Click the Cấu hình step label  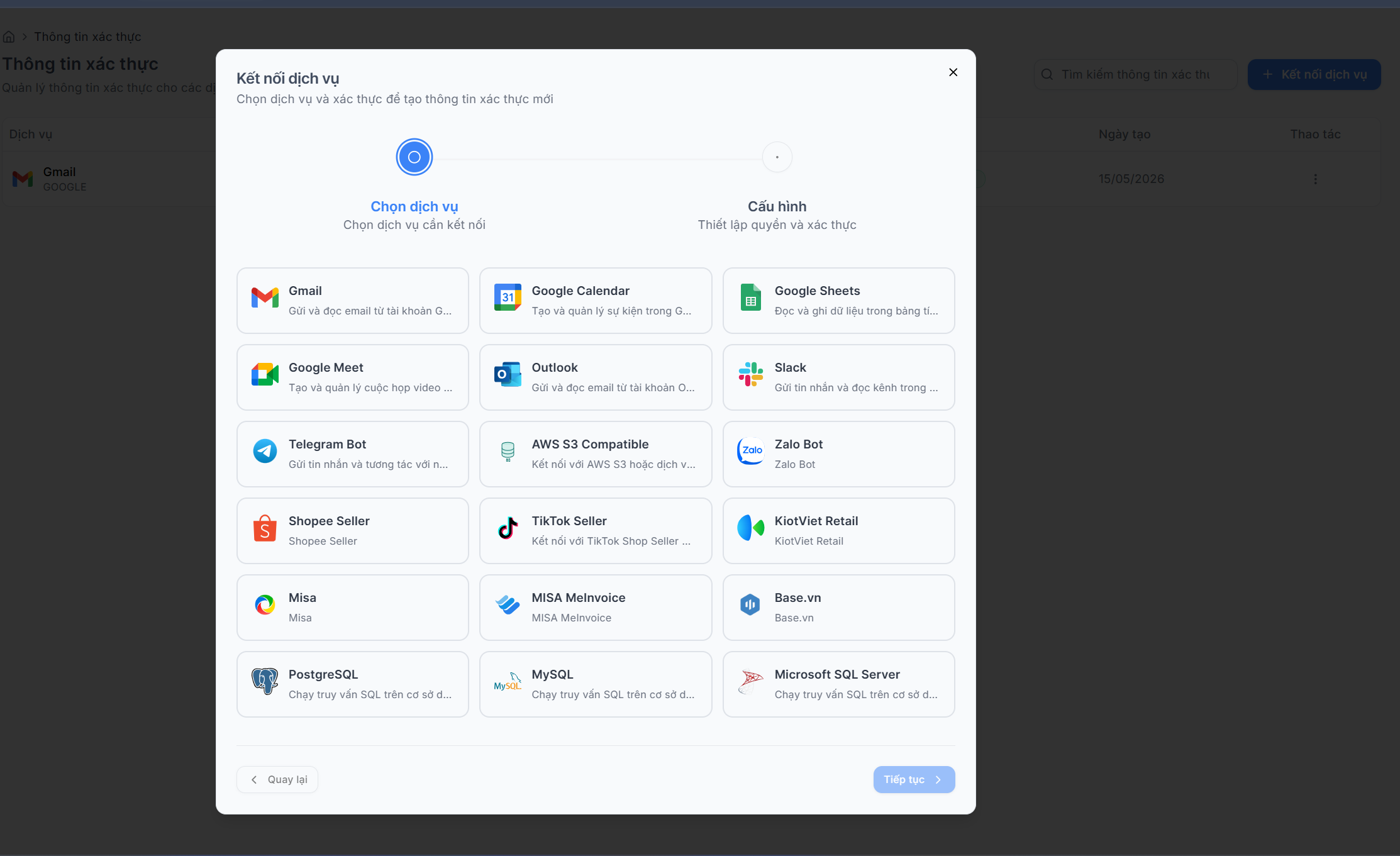coord(777,206)
